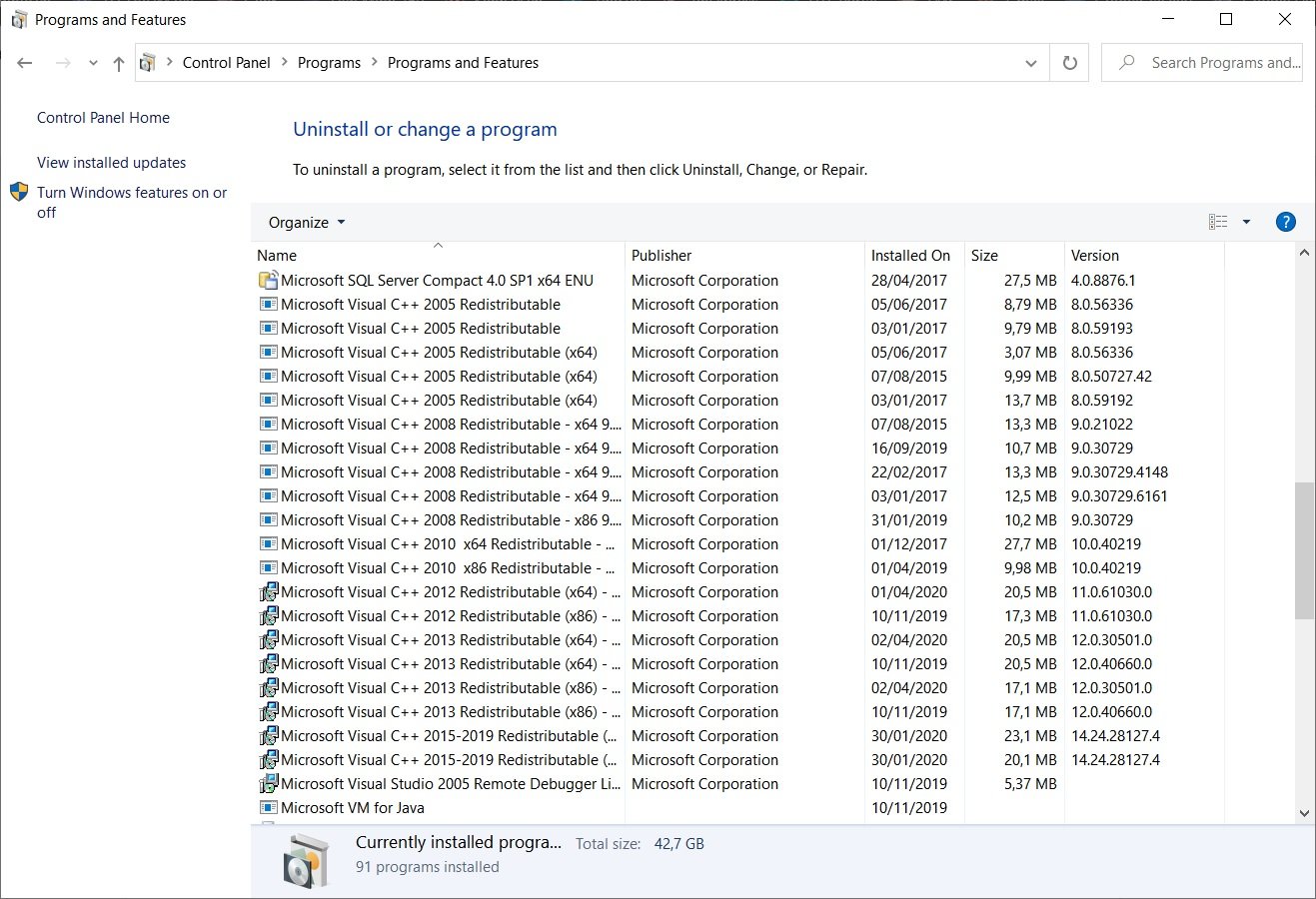1316x899 pixels.
Task: Click icon of Visual C++ 2013 (x86) version 12.0.30501.0
Action: pyautogui.click(x=268, y=688)
